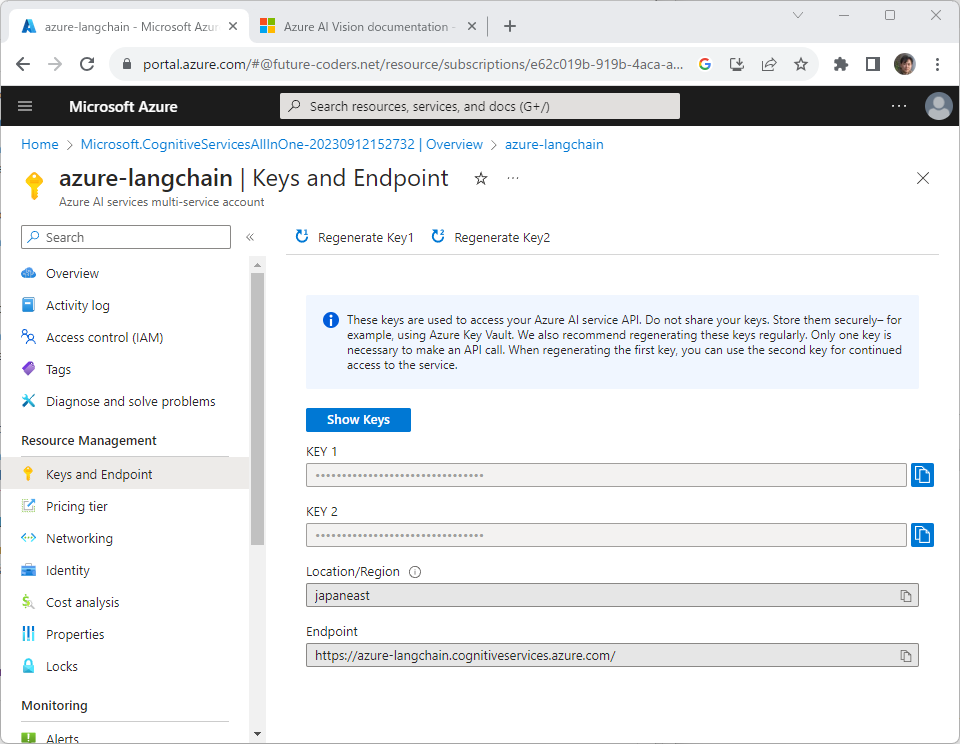960x744 pixels.
Task: Click the install app icon in address bar
Action: pyautogui.click(x=737, y=64)
